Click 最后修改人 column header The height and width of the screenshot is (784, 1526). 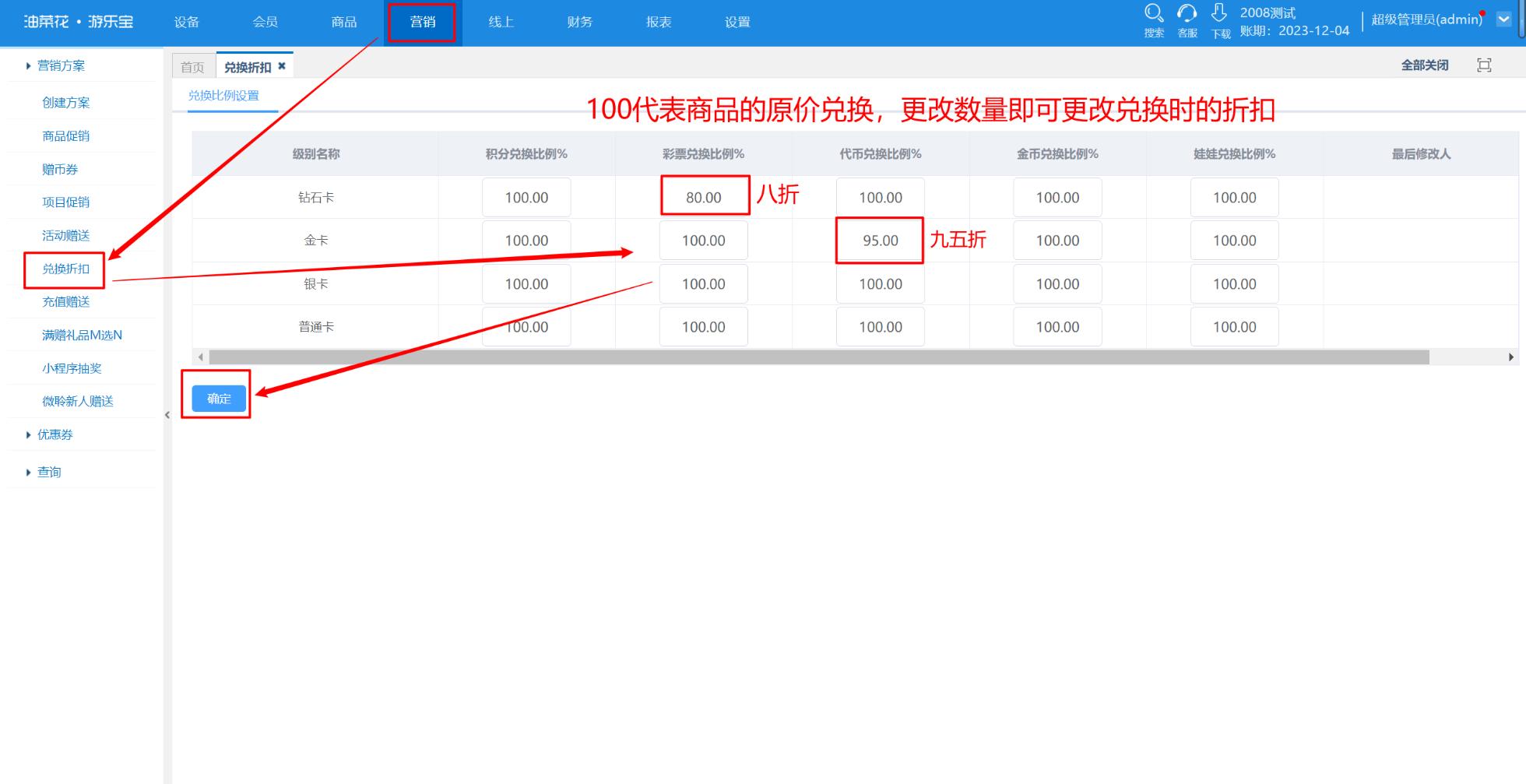(x=1421, y=154)
